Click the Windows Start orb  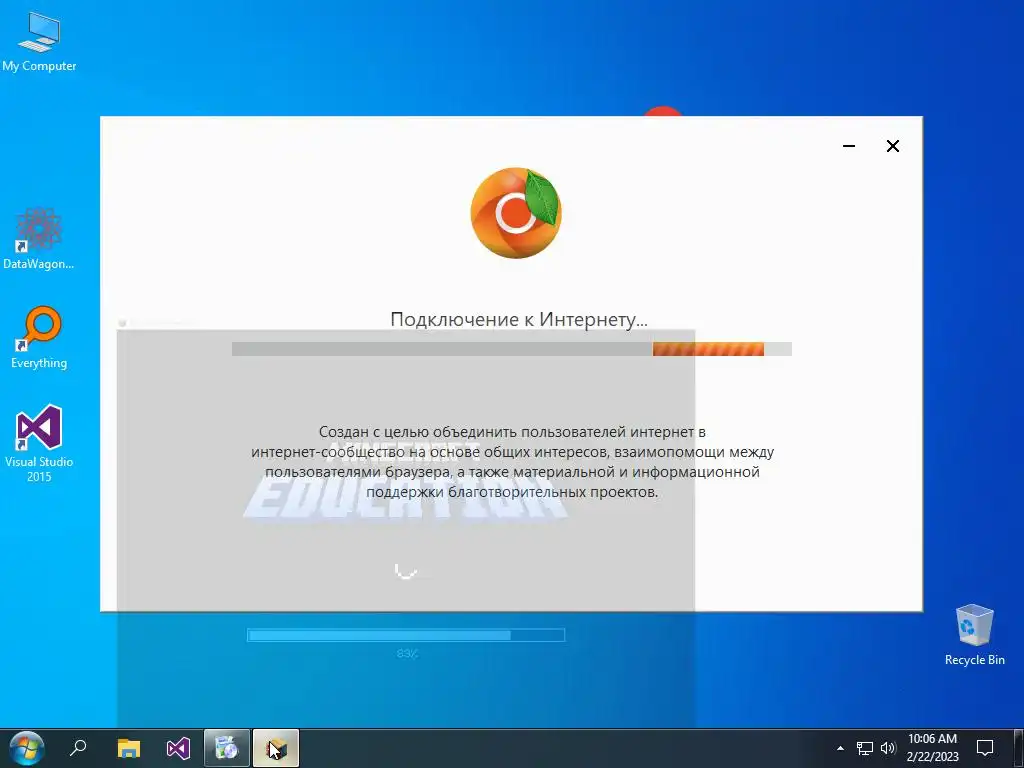pos(26,748)
